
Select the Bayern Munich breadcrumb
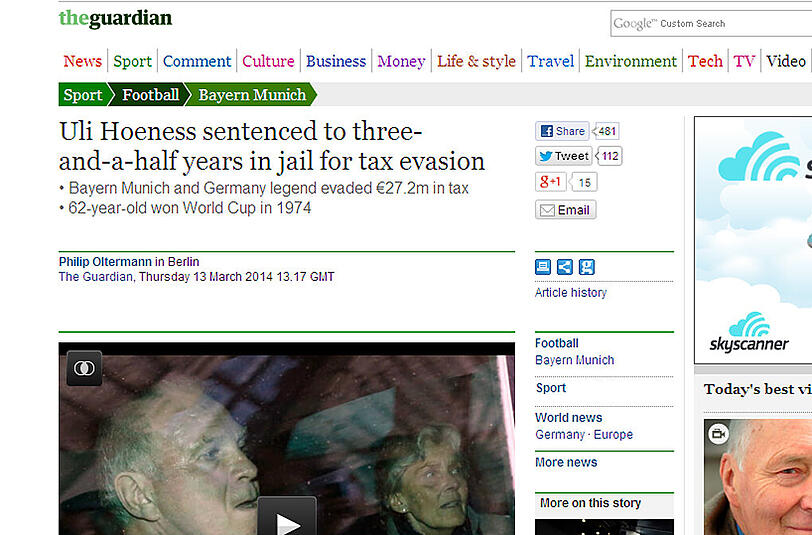pyautogui.click(x=252, y=95)
